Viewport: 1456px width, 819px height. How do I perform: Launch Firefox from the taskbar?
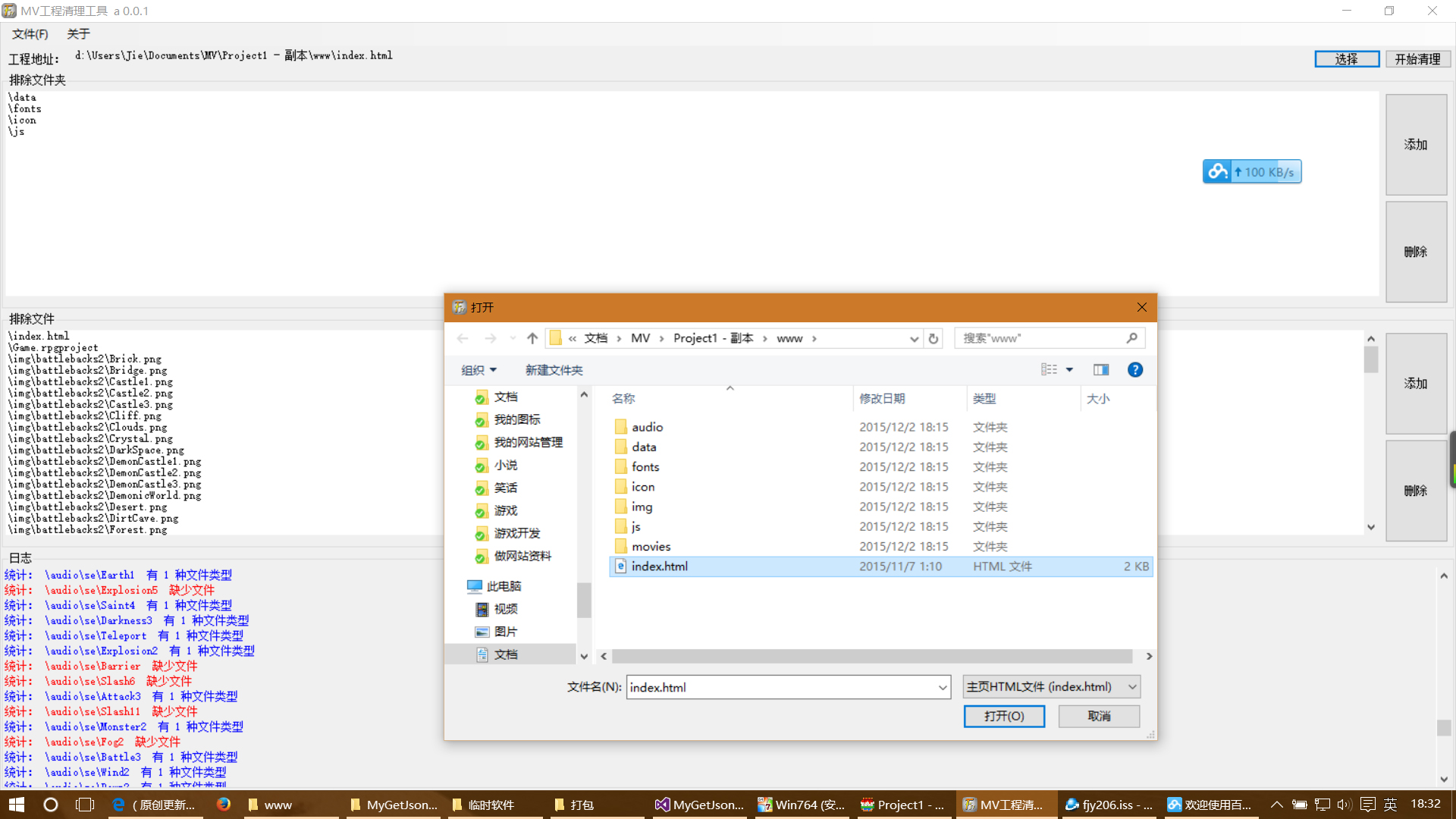click(x=223, y=805)
